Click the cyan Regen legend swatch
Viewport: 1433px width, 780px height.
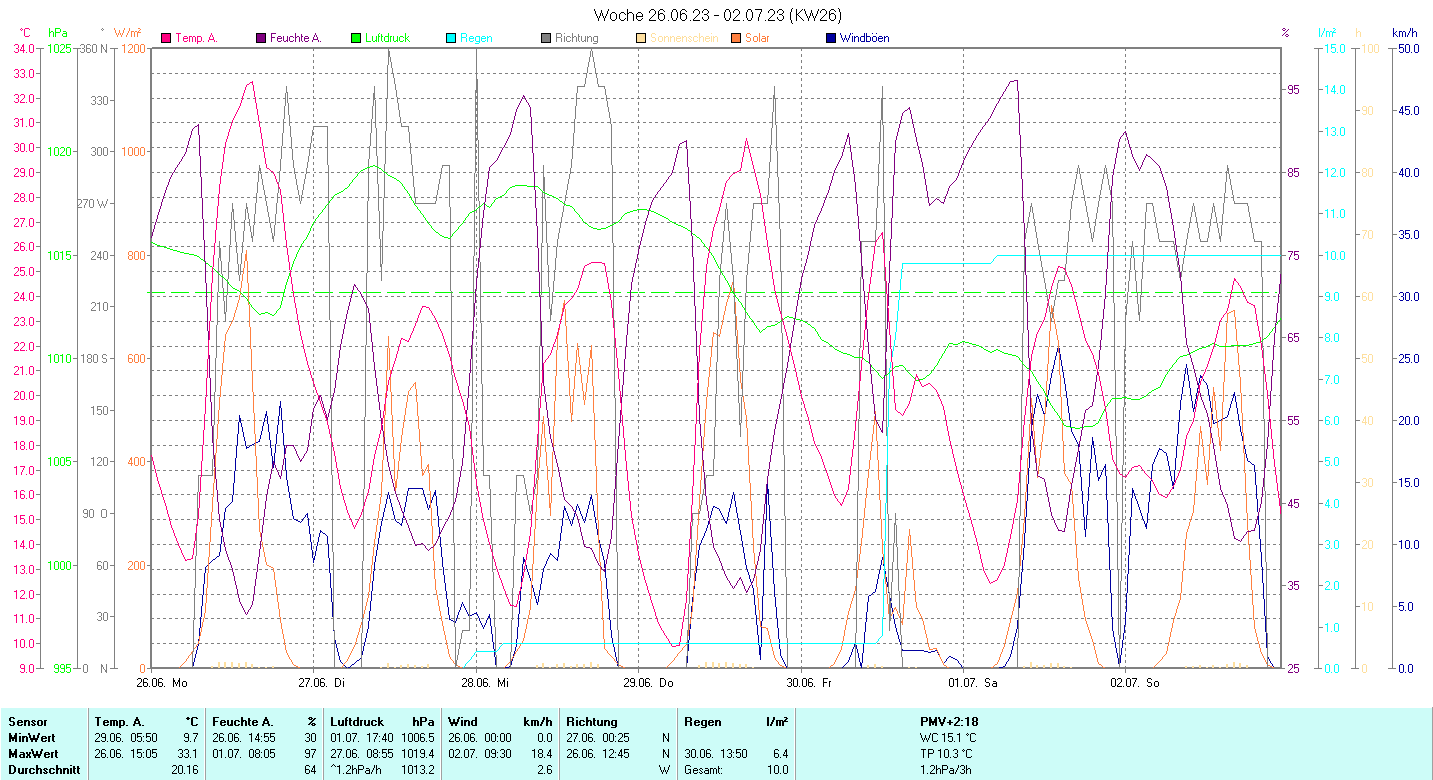tap(451, 39)
